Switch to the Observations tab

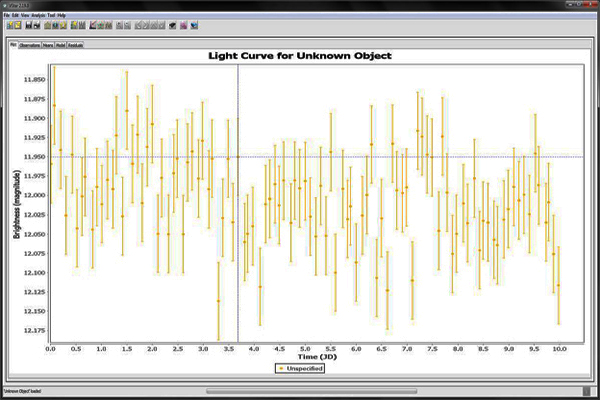pyautogui.click(x=31, y=45)
